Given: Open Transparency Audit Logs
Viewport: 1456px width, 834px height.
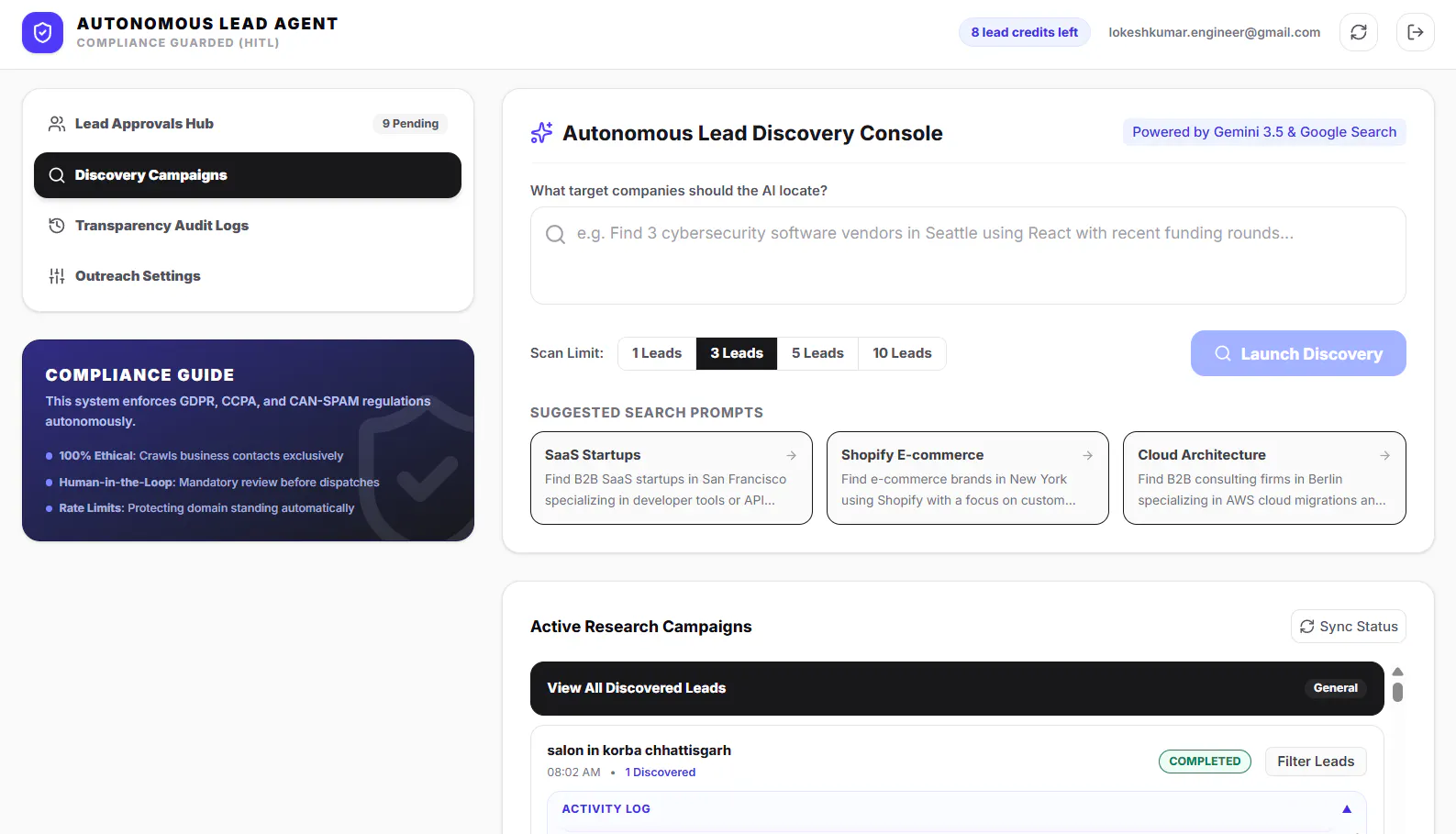Looking at the screenshot, I should coord(248,226).
